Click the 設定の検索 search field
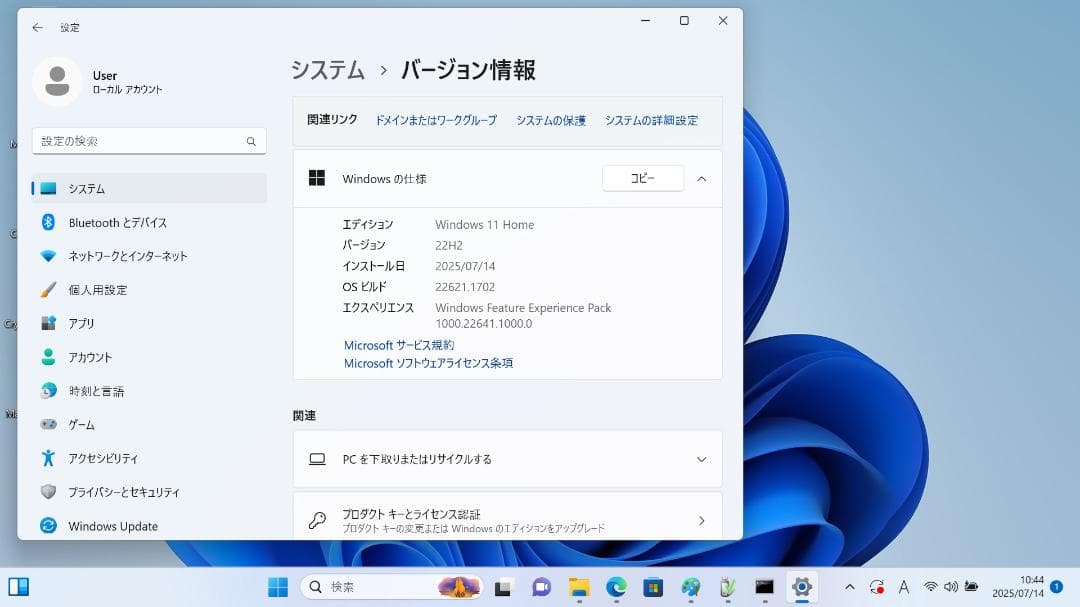1080x607 pixels. (x=148, y=141)
